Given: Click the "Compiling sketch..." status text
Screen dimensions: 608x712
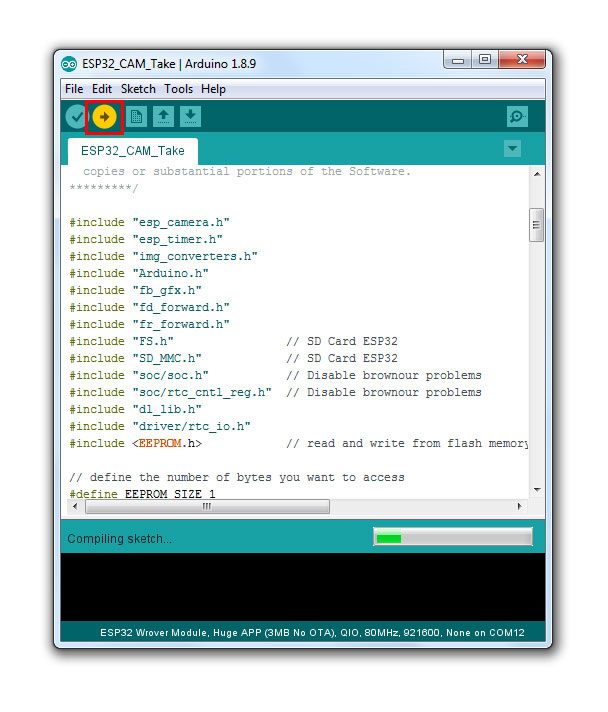Looking at the screenshot, I should 119,539.
